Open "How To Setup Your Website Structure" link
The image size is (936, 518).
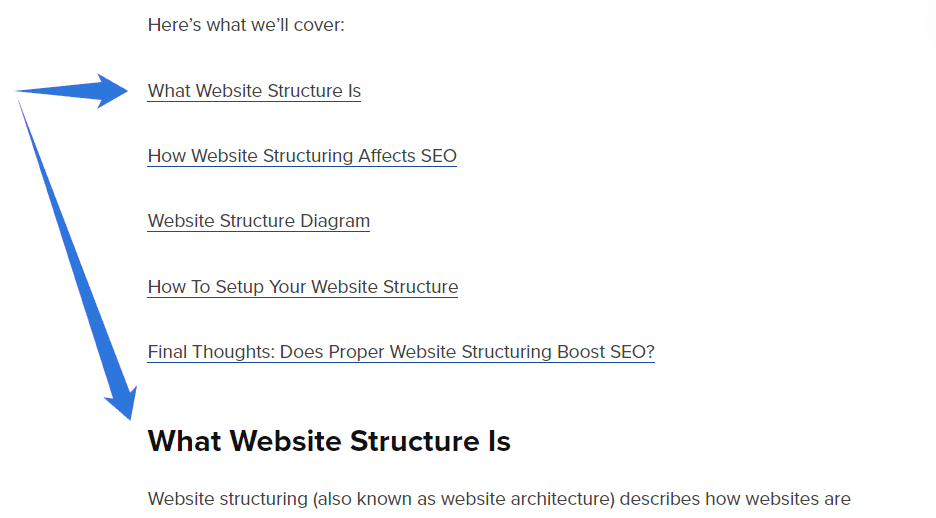(303, 286)
